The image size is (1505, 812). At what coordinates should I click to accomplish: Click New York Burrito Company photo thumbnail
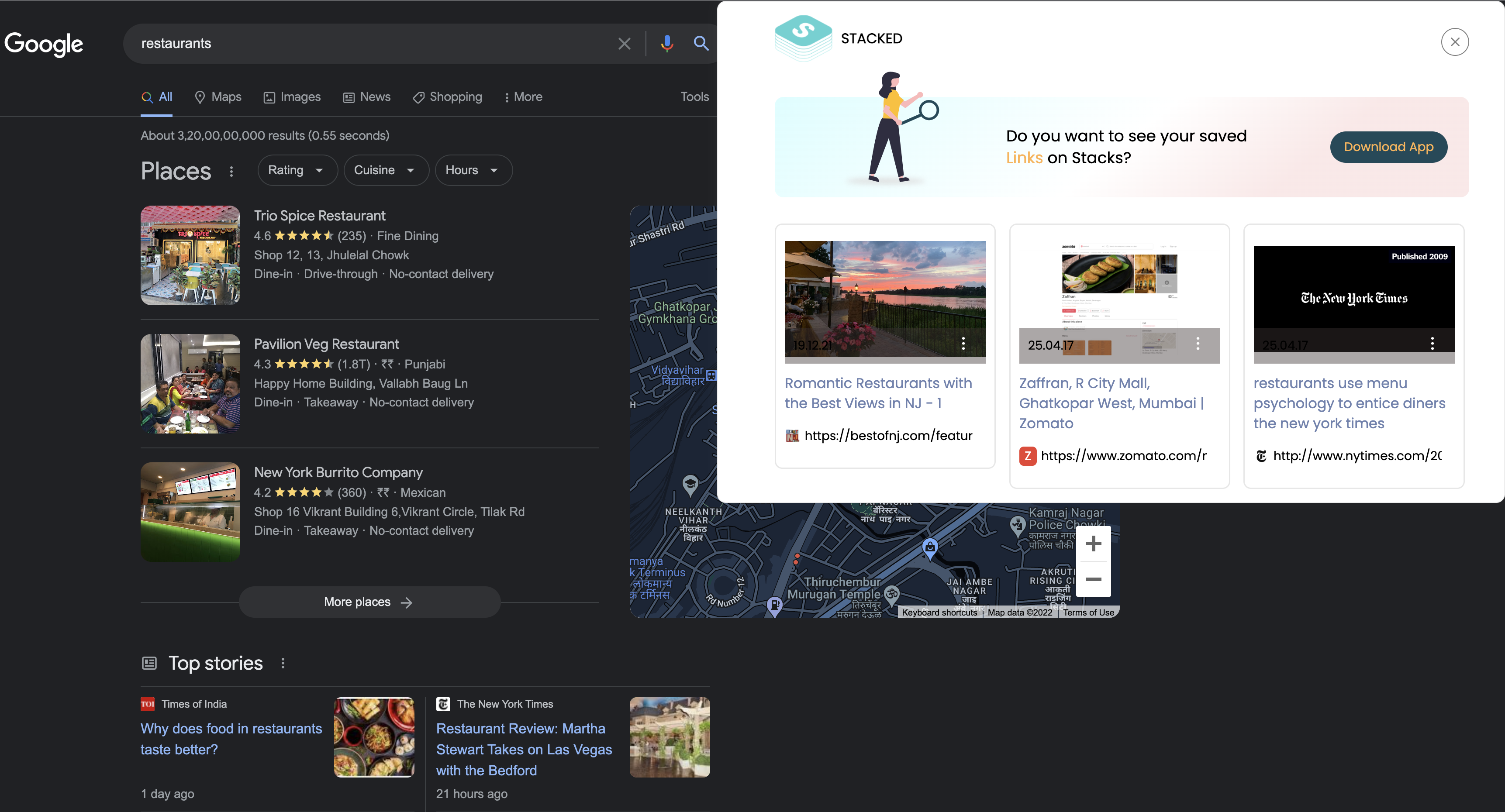pyautogui.click(x=190, y=513)
